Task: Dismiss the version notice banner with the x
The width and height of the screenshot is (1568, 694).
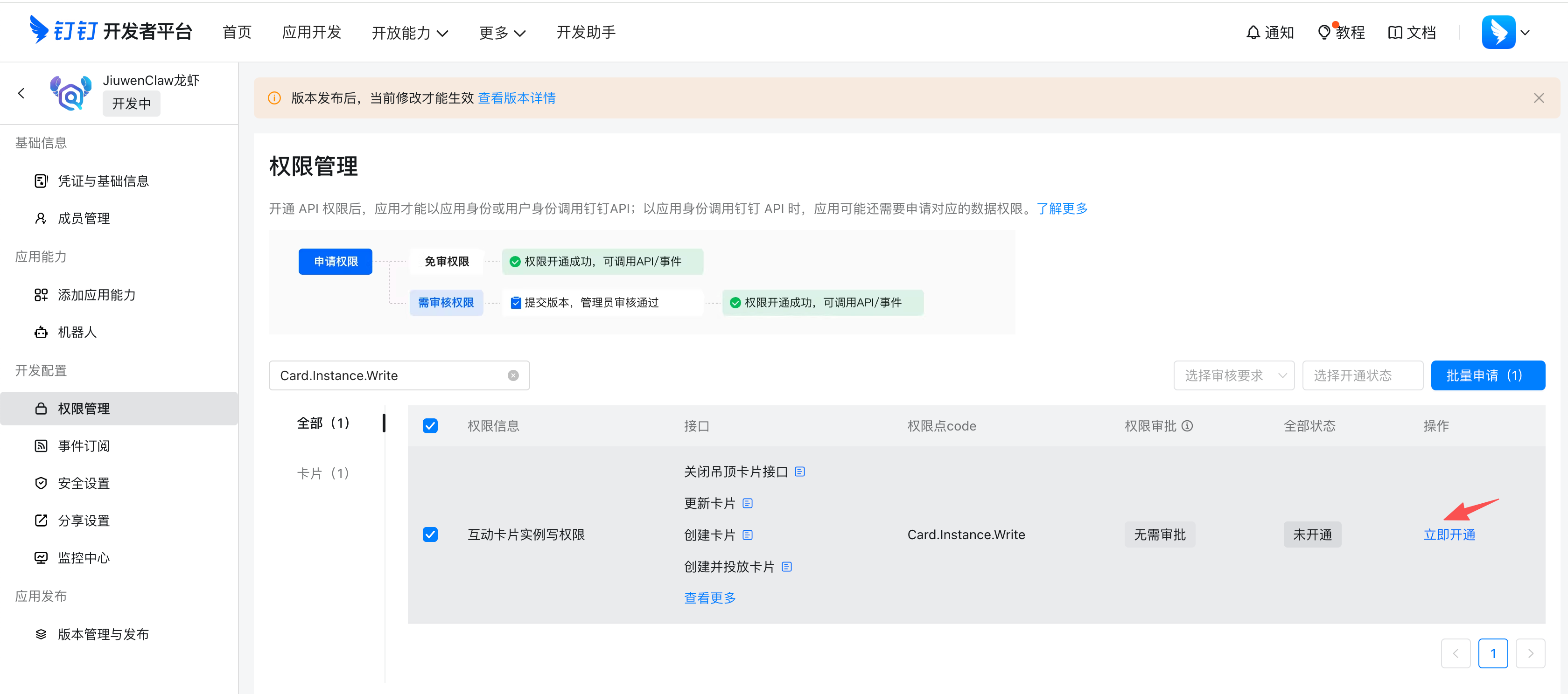Action: coord(1539,97)
